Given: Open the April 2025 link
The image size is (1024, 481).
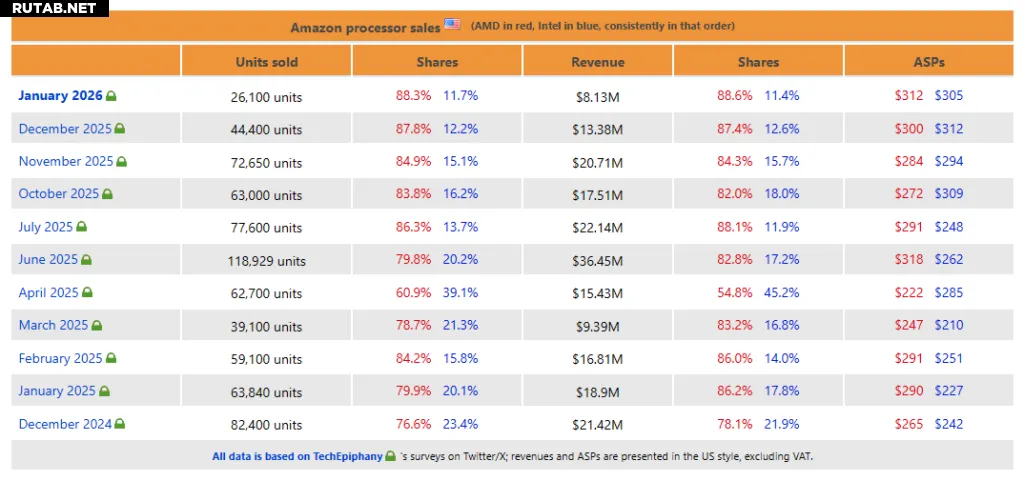Looking at the screenshot, I should pyautogui.click(x=47, y=293).
